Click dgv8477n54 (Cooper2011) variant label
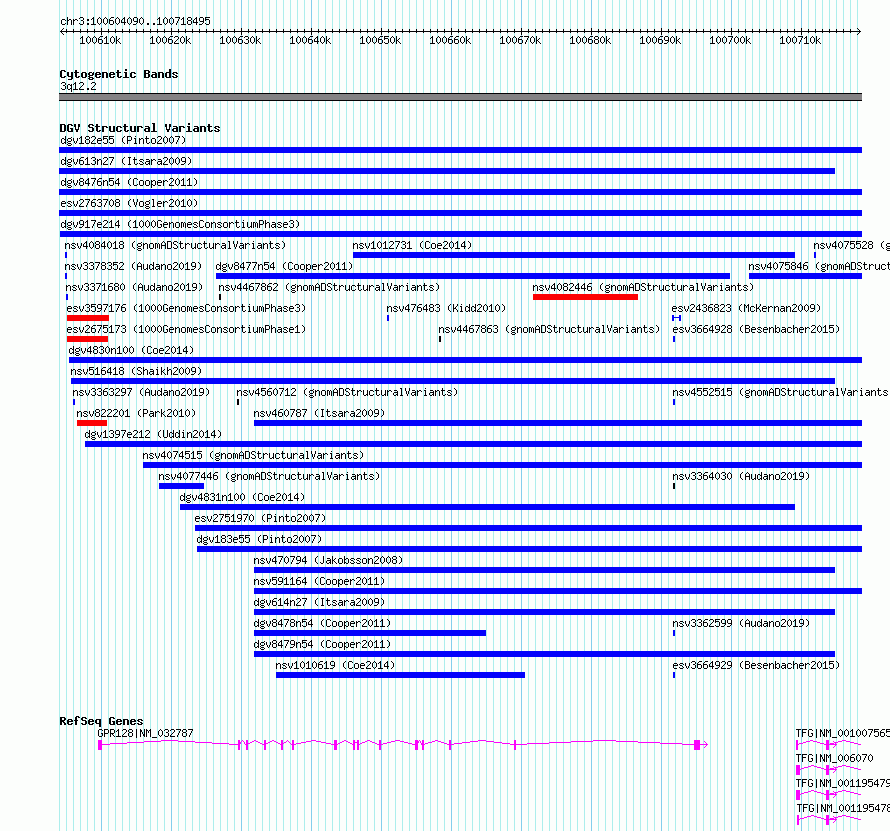Image resolution: width=890 pixels, height=831 pixels. point(284,266)
